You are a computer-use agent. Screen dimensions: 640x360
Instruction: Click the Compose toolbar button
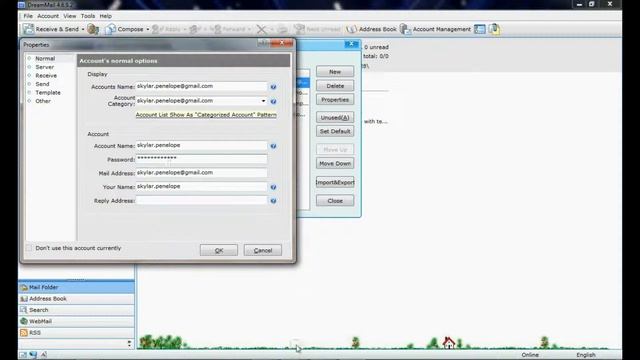124,29
